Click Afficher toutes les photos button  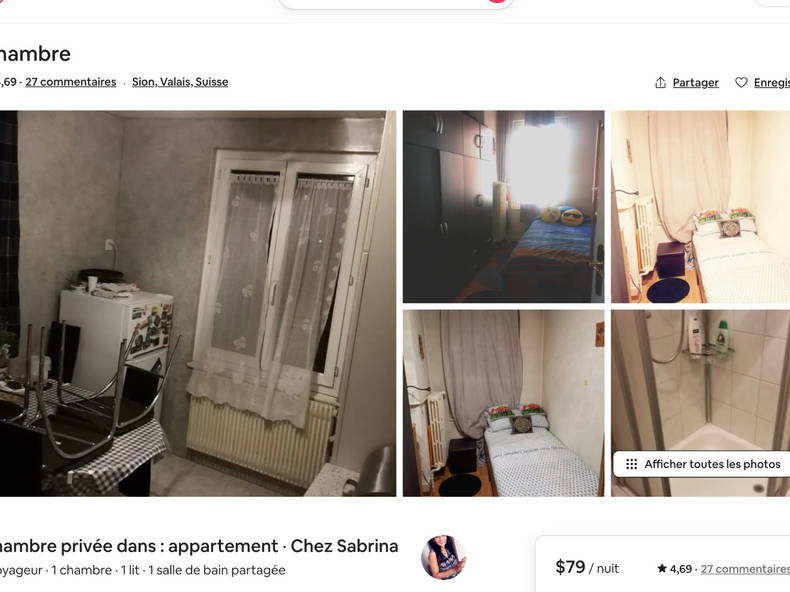point(702,464)
